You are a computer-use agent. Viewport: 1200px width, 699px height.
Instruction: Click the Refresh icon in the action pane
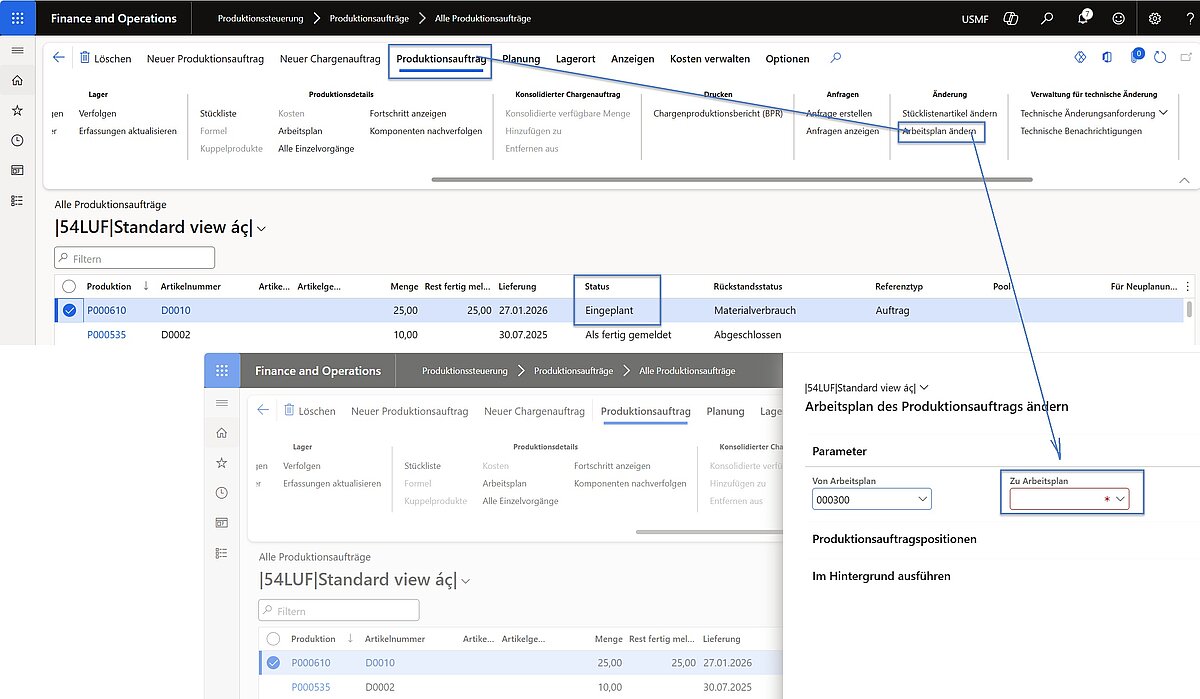coord(1158,57)
